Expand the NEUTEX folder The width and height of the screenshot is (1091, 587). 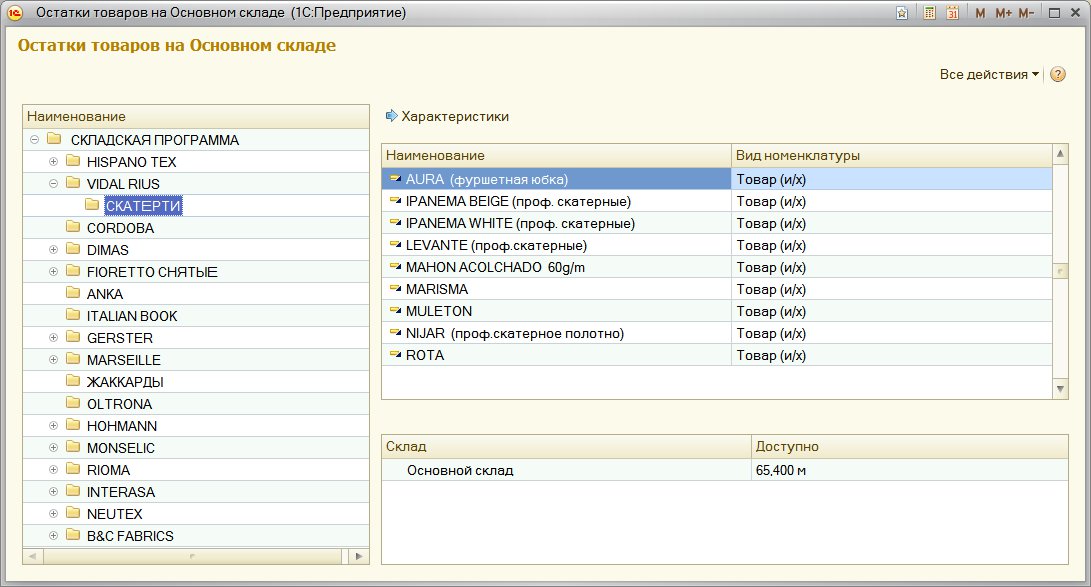pyautogui.click(x=53, y=513)
